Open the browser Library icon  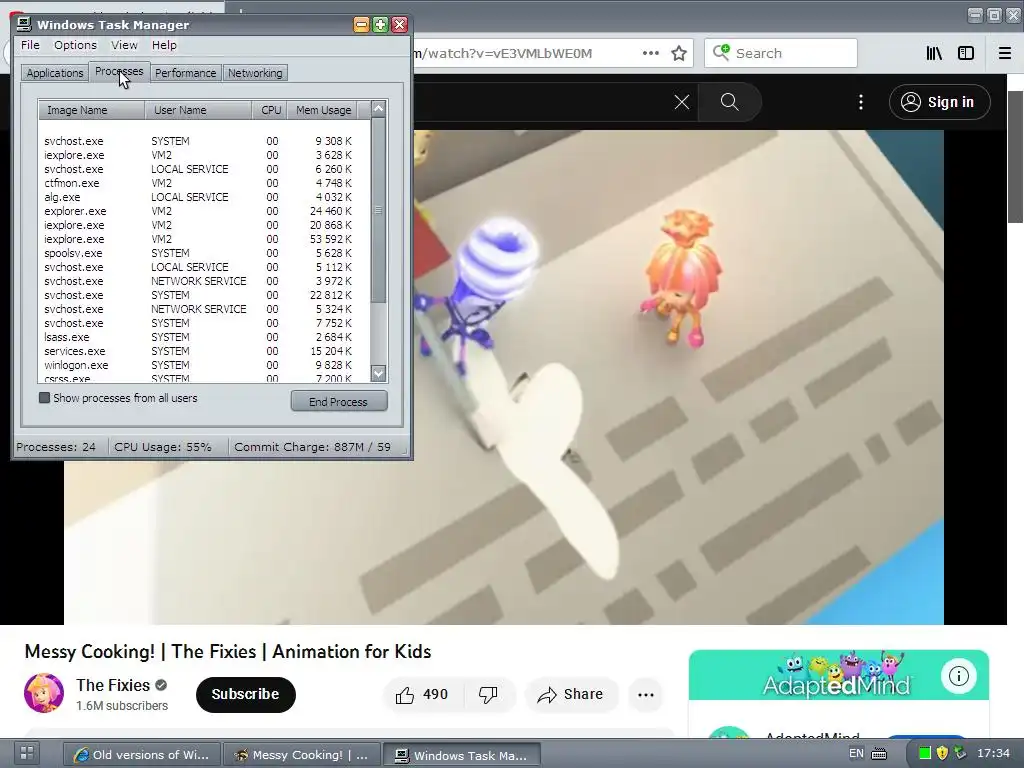[x=934, y=53]
